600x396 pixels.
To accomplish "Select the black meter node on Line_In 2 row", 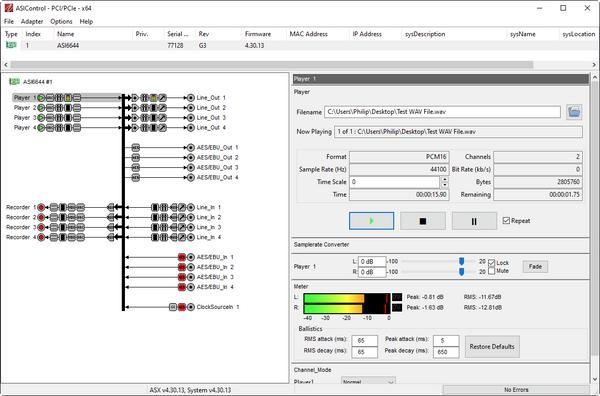I will (155, 217).
